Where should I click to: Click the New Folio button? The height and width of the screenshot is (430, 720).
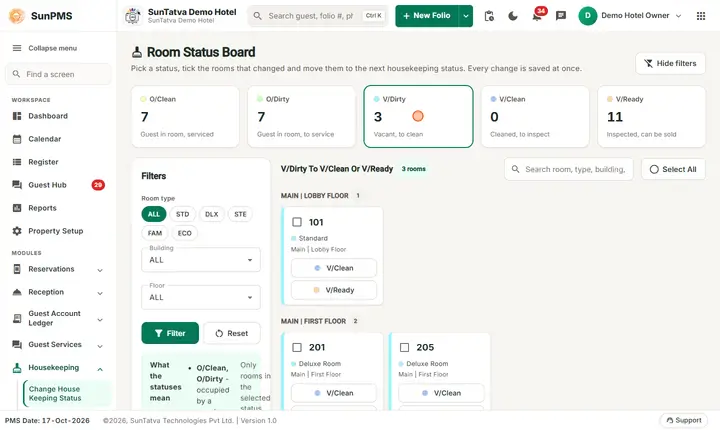point(427,16)
